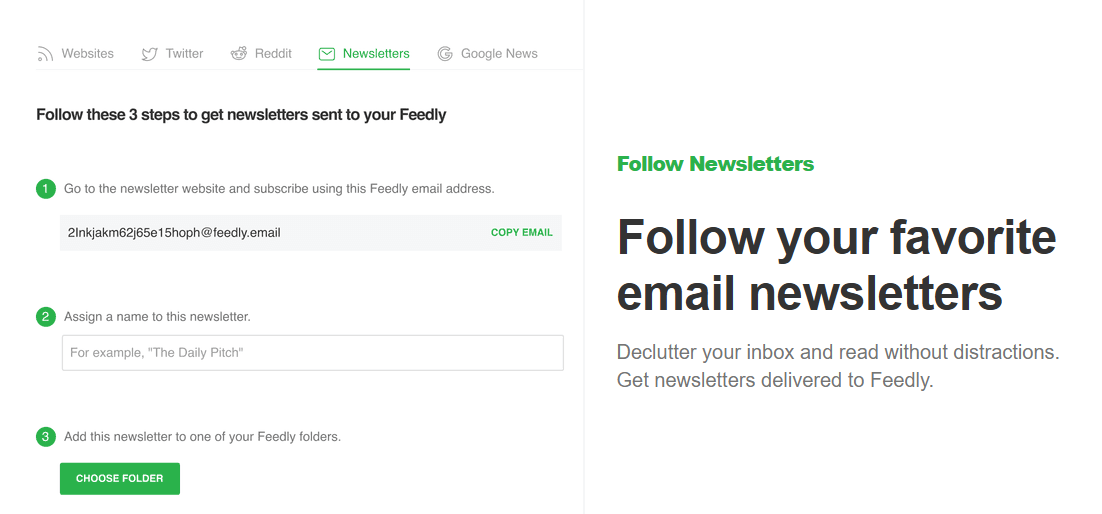Select the Newsletters tab label

[376, 54]
